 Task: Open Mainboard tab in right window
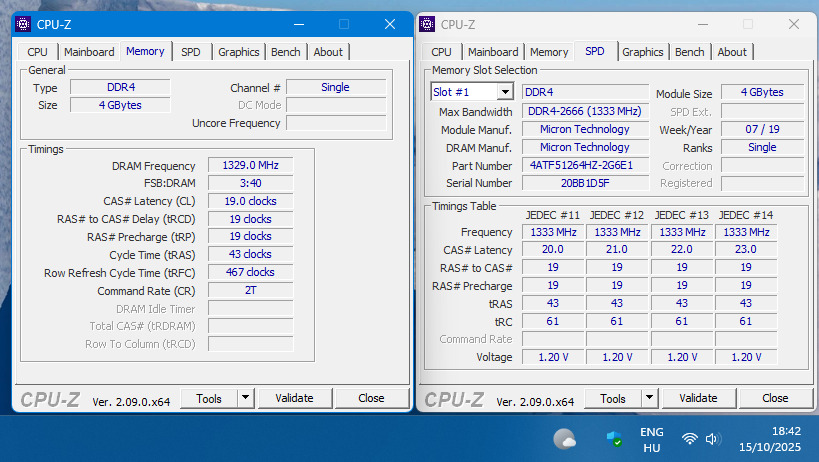pos(493,52)
